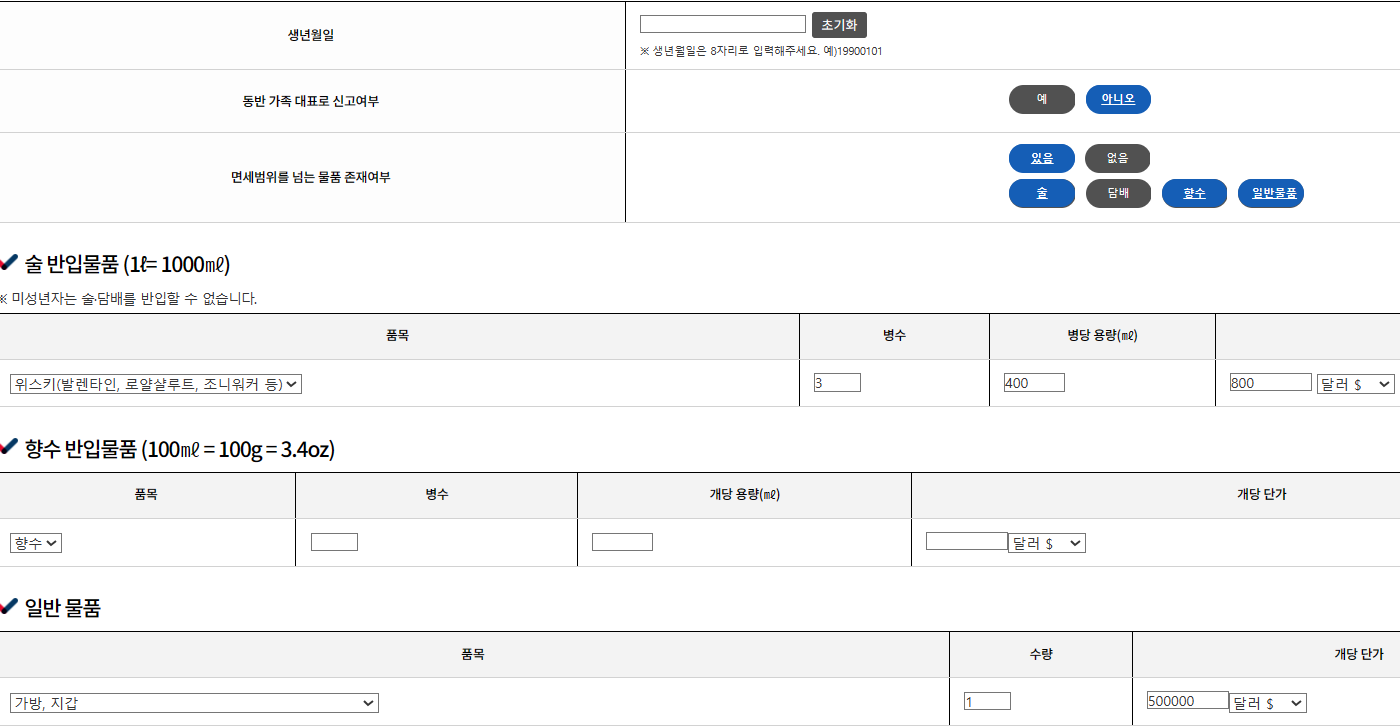
Task: Select 예 for family representative declaration
Action: coord(1041,99)
